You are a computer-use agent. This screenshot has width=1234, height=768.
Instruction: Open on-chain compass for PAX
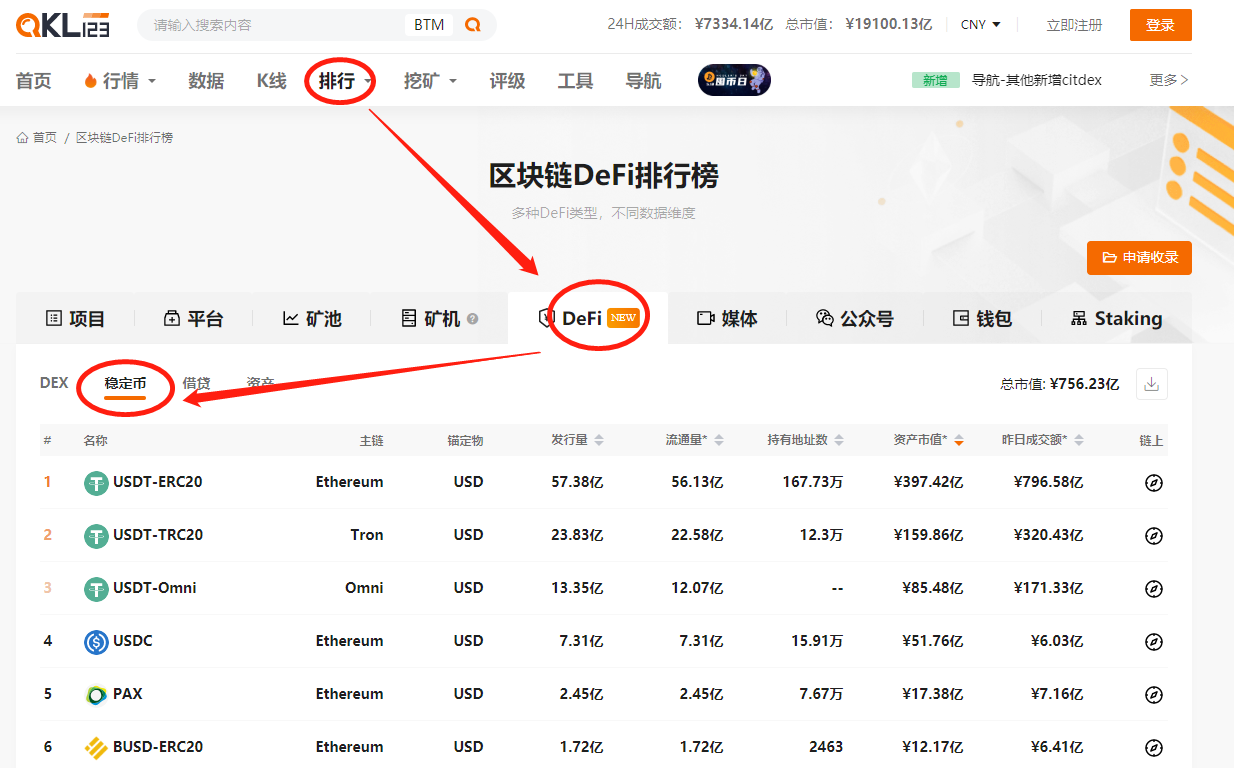(1154, 694)
